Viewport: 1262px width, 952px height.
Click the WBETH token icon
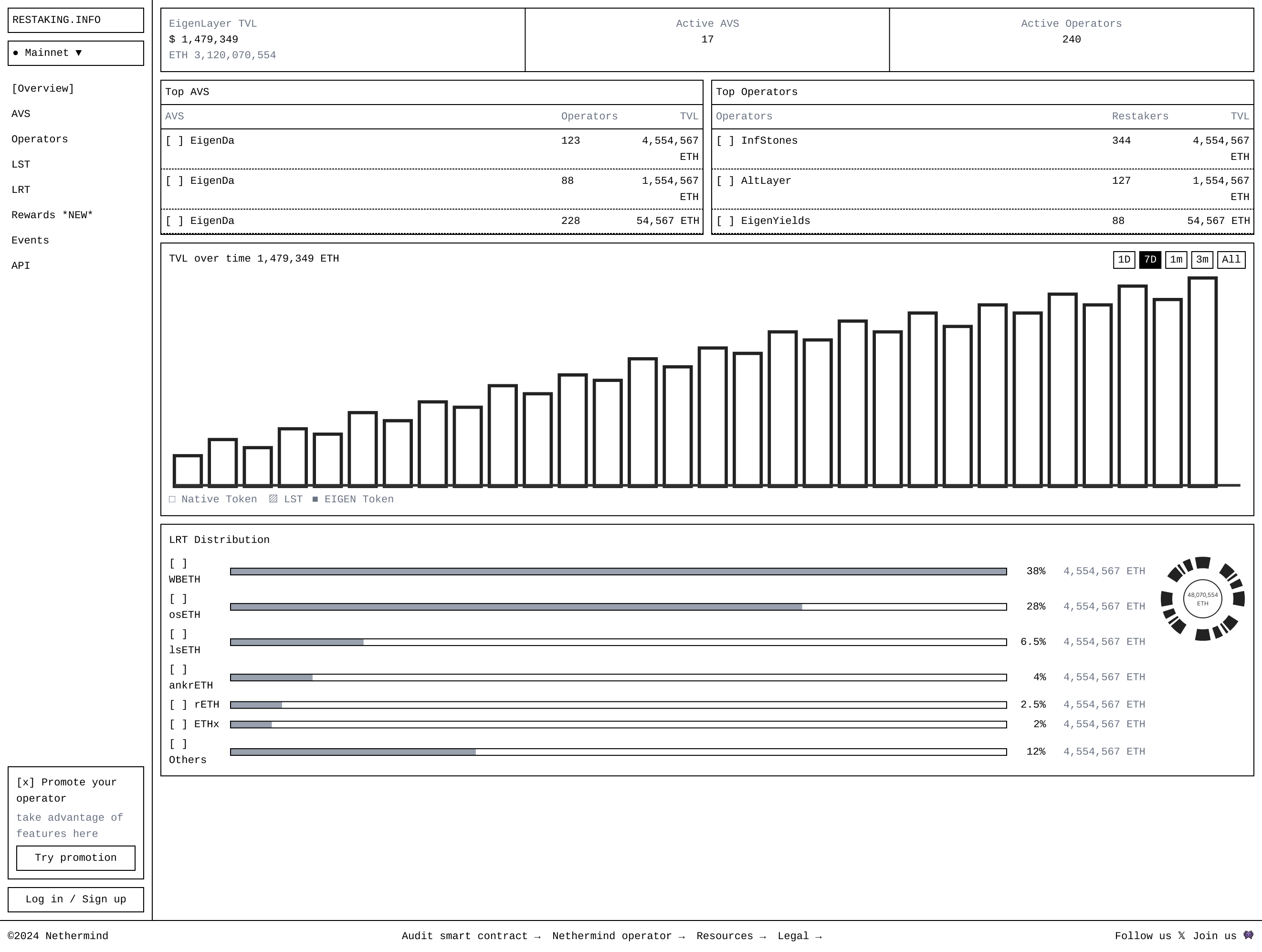click(x=178, y=564)
